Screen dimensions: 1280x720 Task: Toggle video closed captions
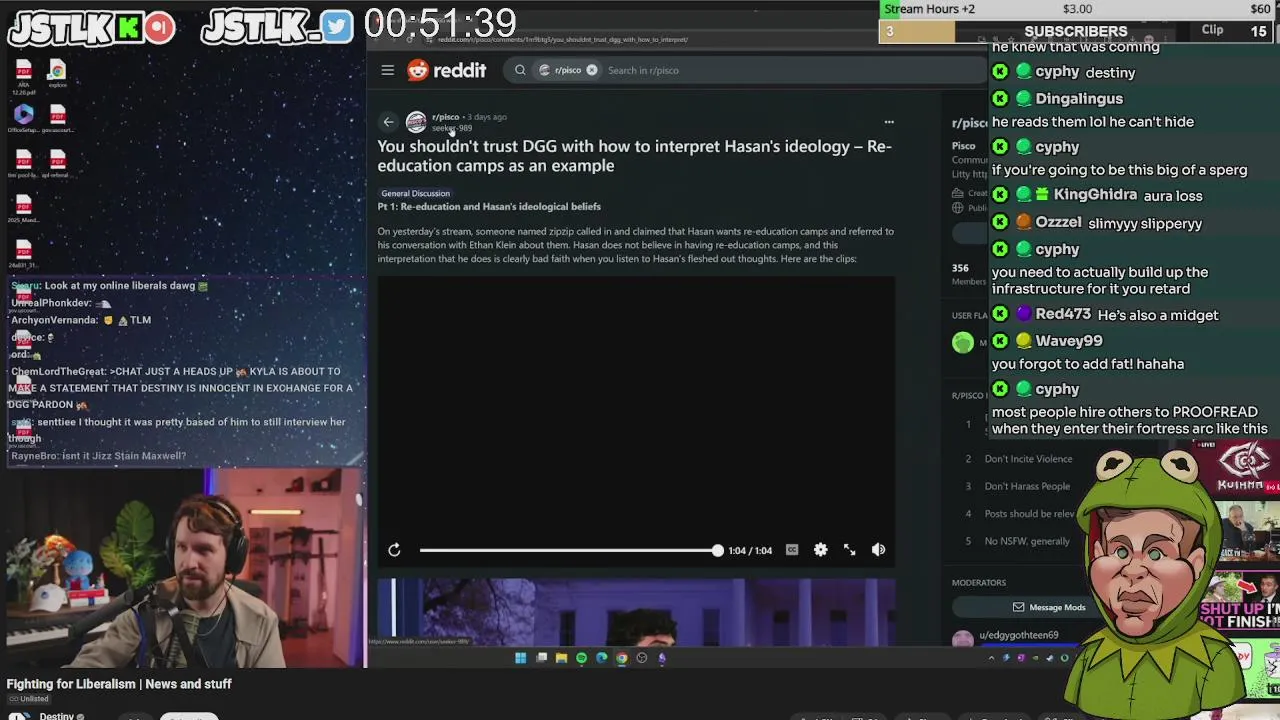pos(792,550)
